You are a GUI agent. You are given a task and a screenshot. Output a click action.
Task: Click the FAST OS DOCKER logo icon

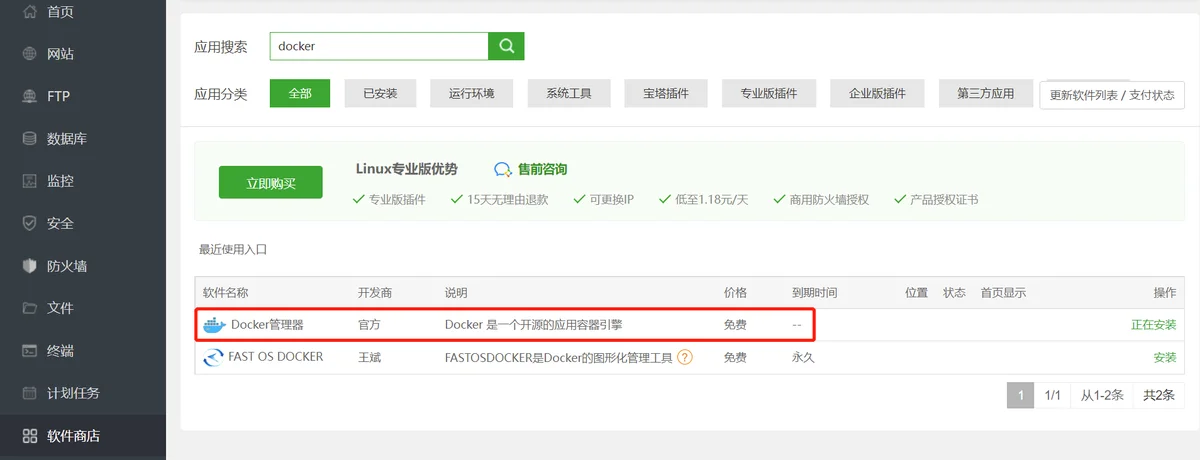[x=214, y=357]
